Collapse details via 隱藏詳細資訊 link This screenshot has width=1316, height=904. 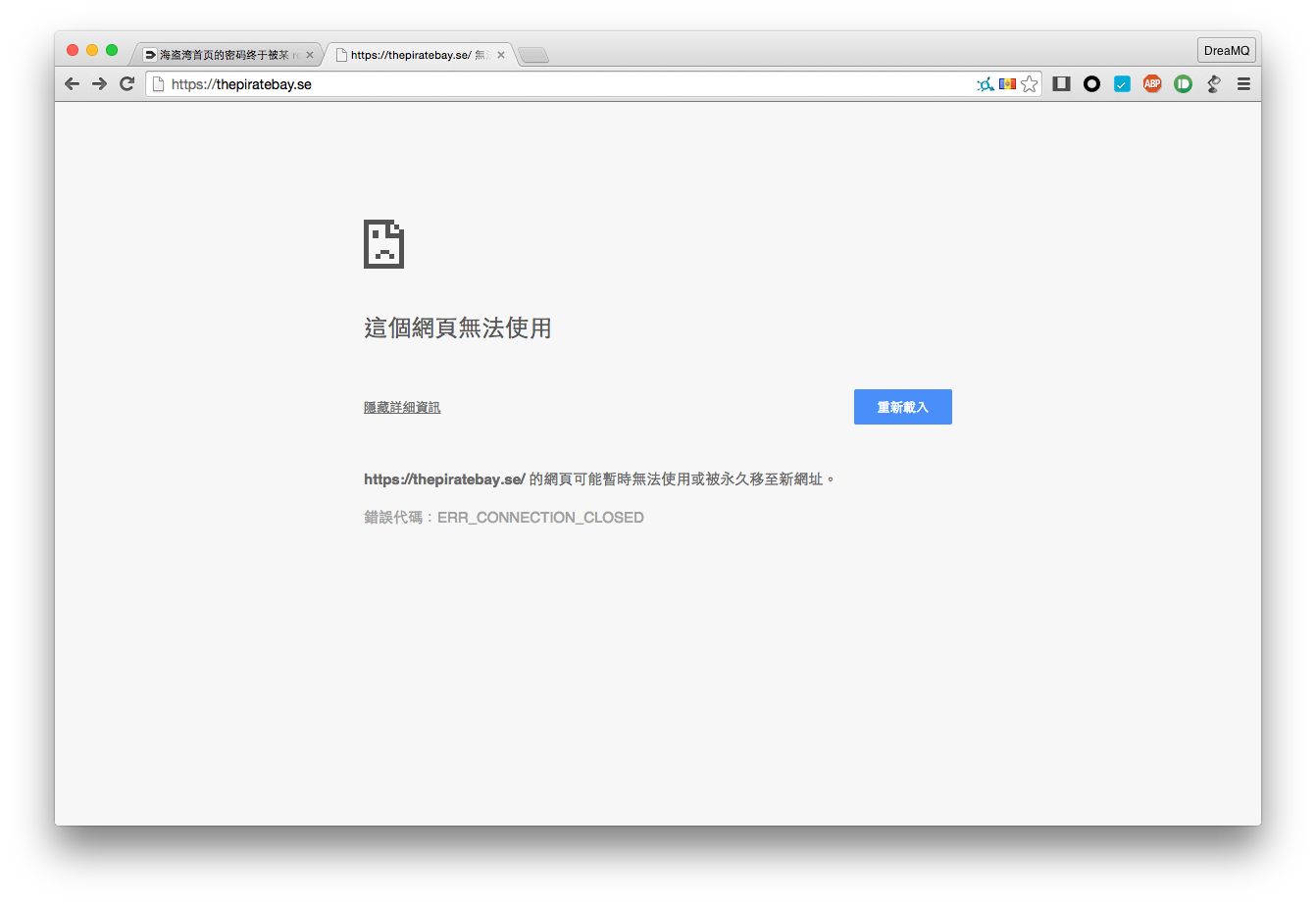pyautogui.click(x=402, y=408)
